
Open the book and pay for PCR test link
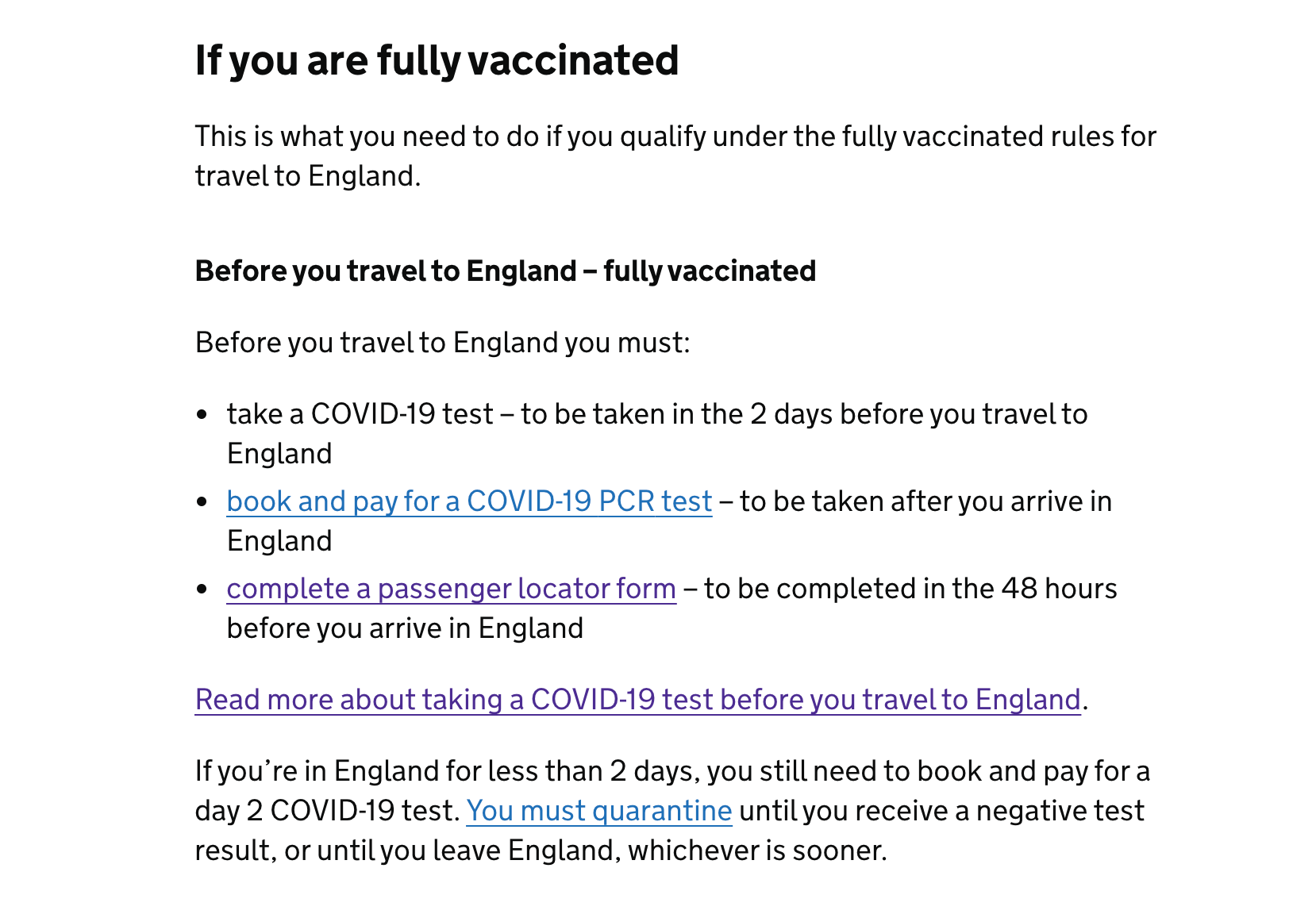[469, 501]
